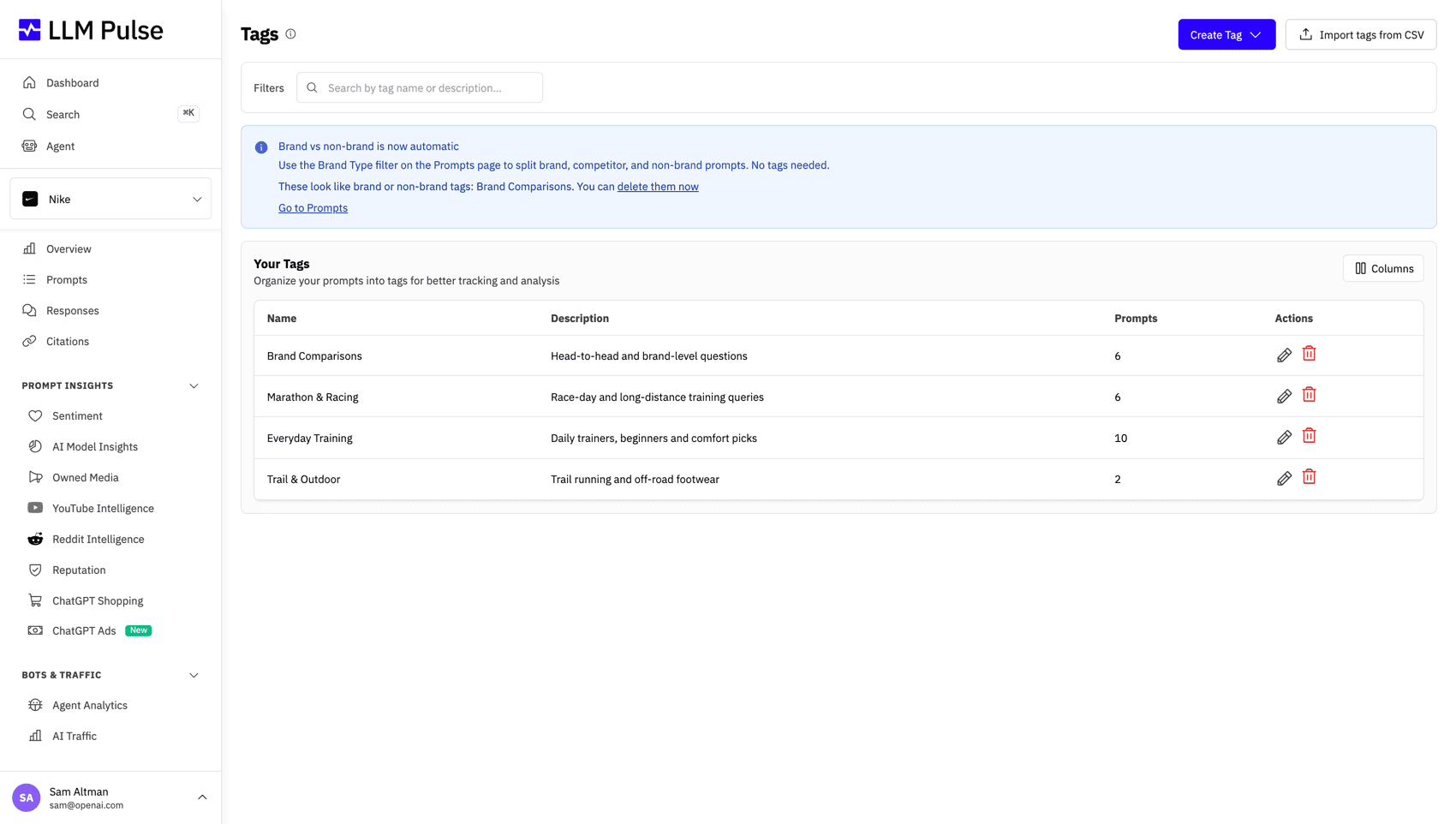Click the 'Your Tags' heading
1456x824 pixels.
point(282,264)
